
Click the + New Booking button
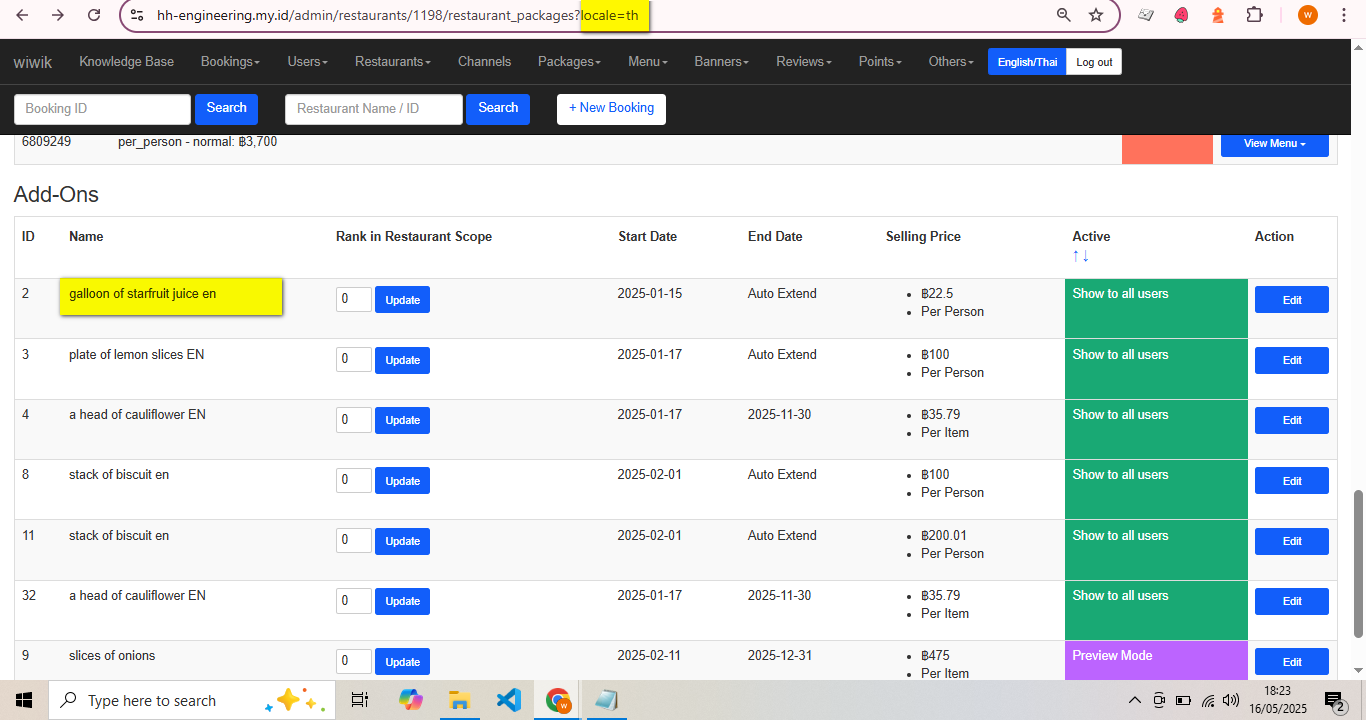coord(611,109)
